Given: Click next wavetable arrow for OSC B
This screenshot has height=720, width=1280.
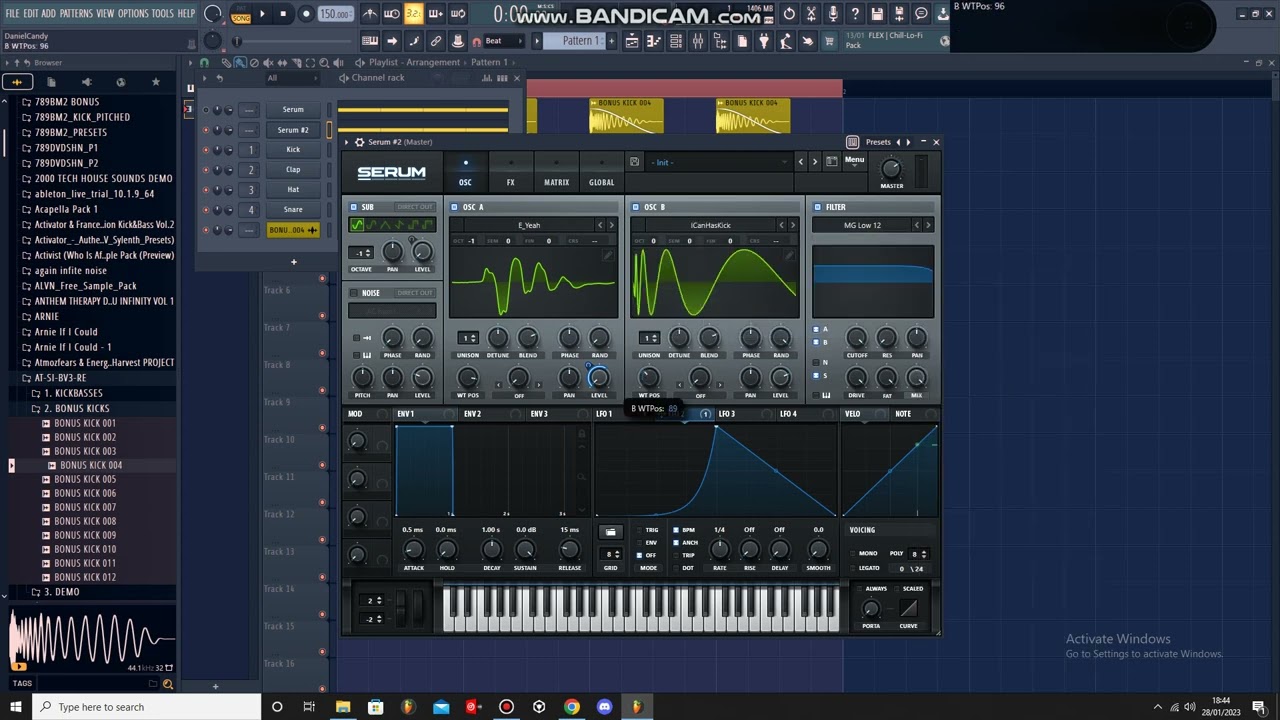Looking at the screenshot, I should click(x=793, y=225).
